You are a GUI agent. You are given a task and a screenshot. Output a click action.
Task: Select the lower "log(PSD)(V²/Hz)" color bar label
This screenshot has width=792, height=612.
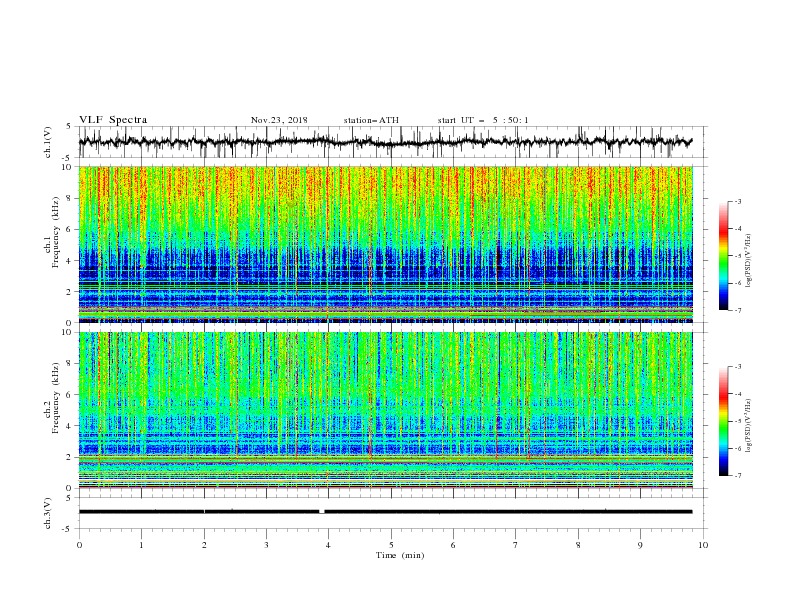click(x=749, y=425)
